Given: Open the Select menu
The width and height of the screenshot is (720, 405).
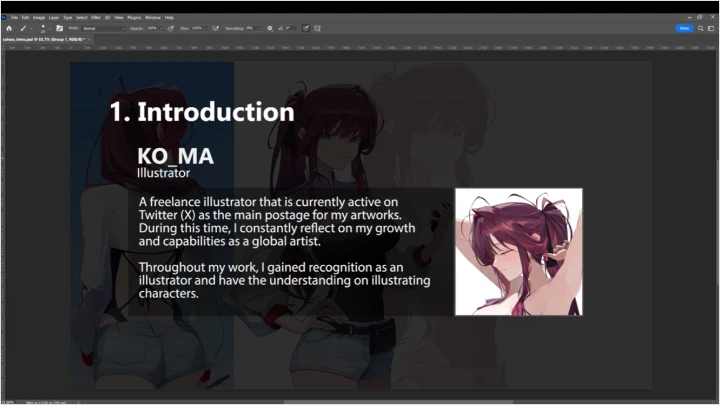Looking at the screenshot, I should (x=82, y=17).
